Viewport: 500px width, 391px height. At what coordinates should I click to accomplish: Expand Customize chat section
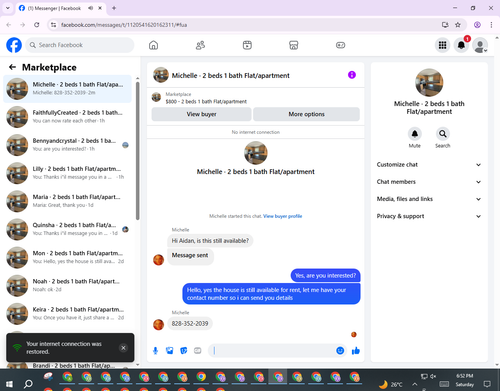[x=429, y=165]
